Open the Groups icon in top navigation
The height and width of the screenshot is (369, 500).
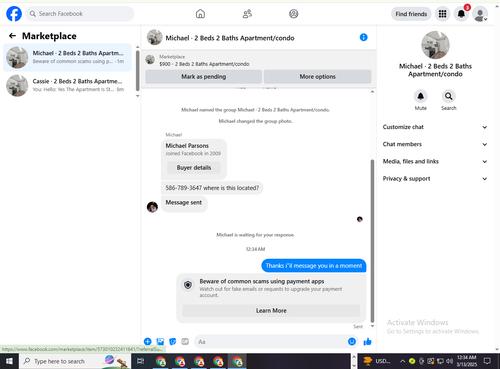(x=294, y=14)
